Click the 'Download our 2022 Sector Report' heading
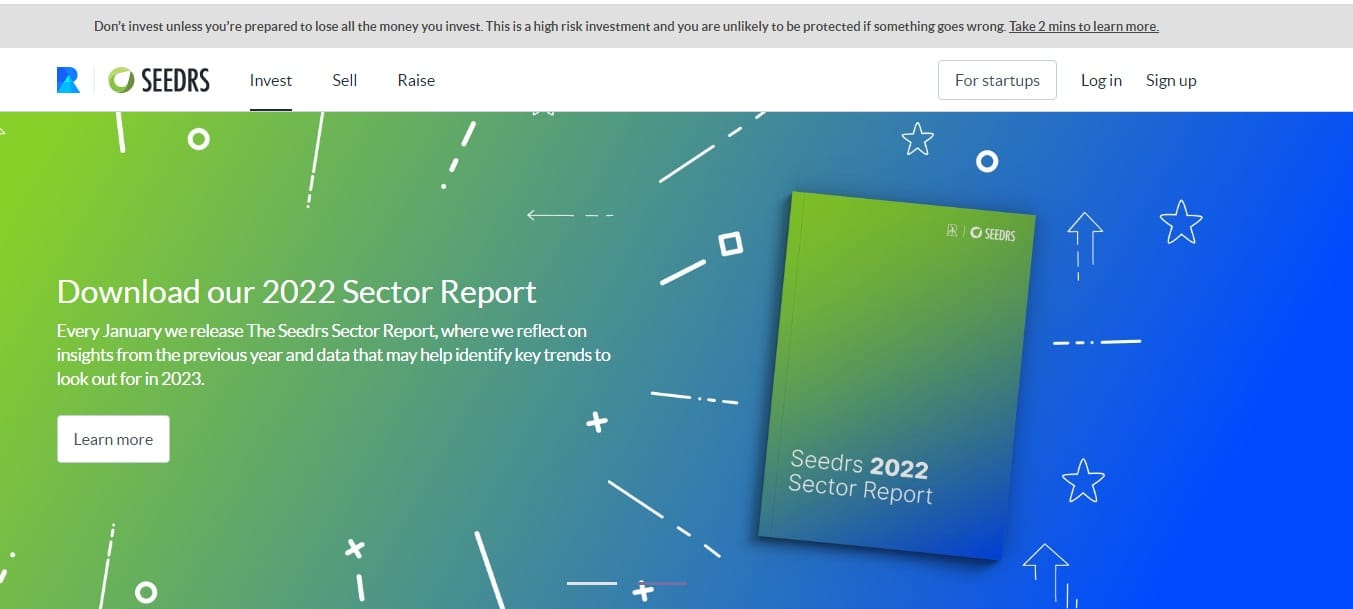This screenshot has height=609, width=1353. tap(297, 291)
